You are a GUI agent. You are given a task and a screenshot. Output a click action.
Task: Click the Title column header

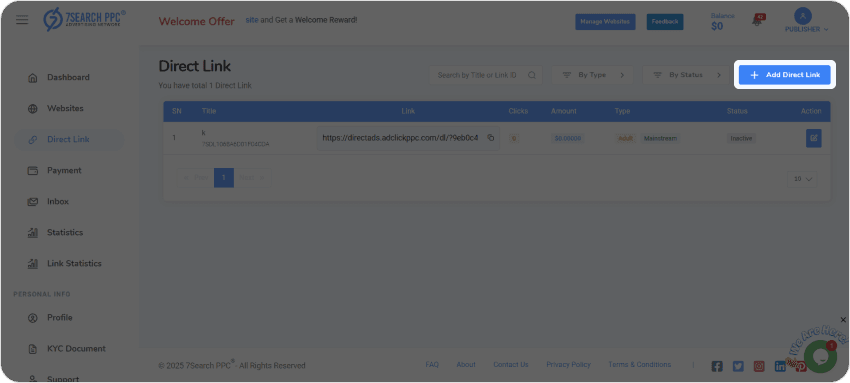click(209, 111)
